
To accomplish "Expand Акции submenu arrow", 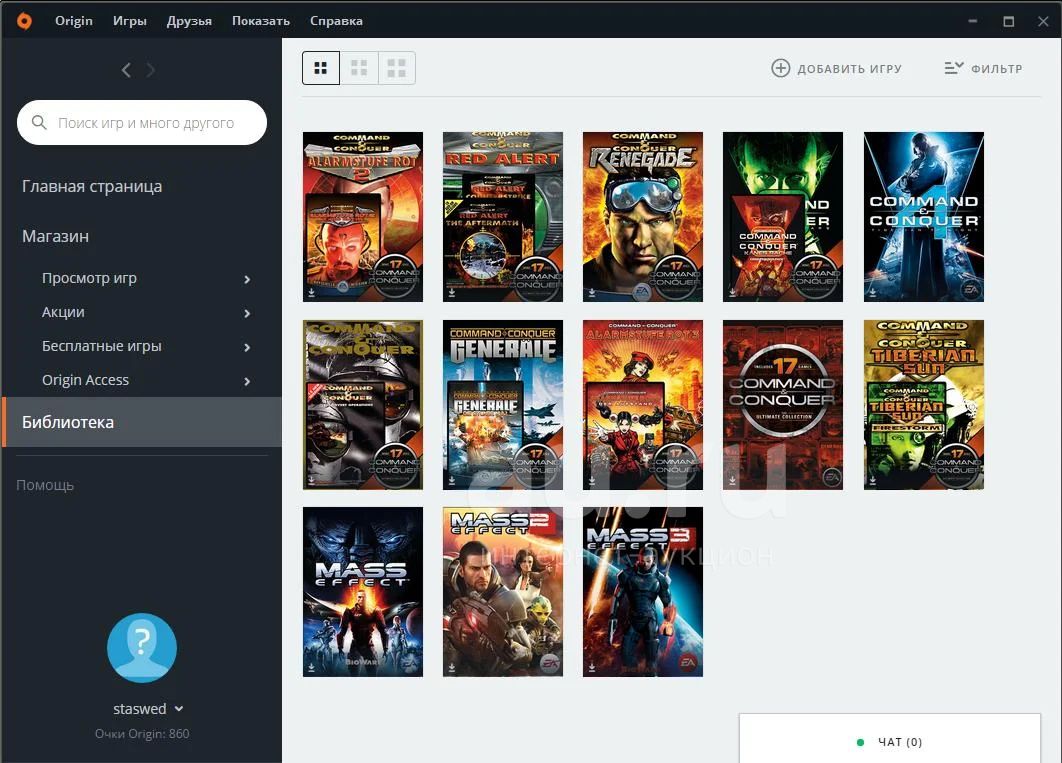I will [x=247, y=313].
